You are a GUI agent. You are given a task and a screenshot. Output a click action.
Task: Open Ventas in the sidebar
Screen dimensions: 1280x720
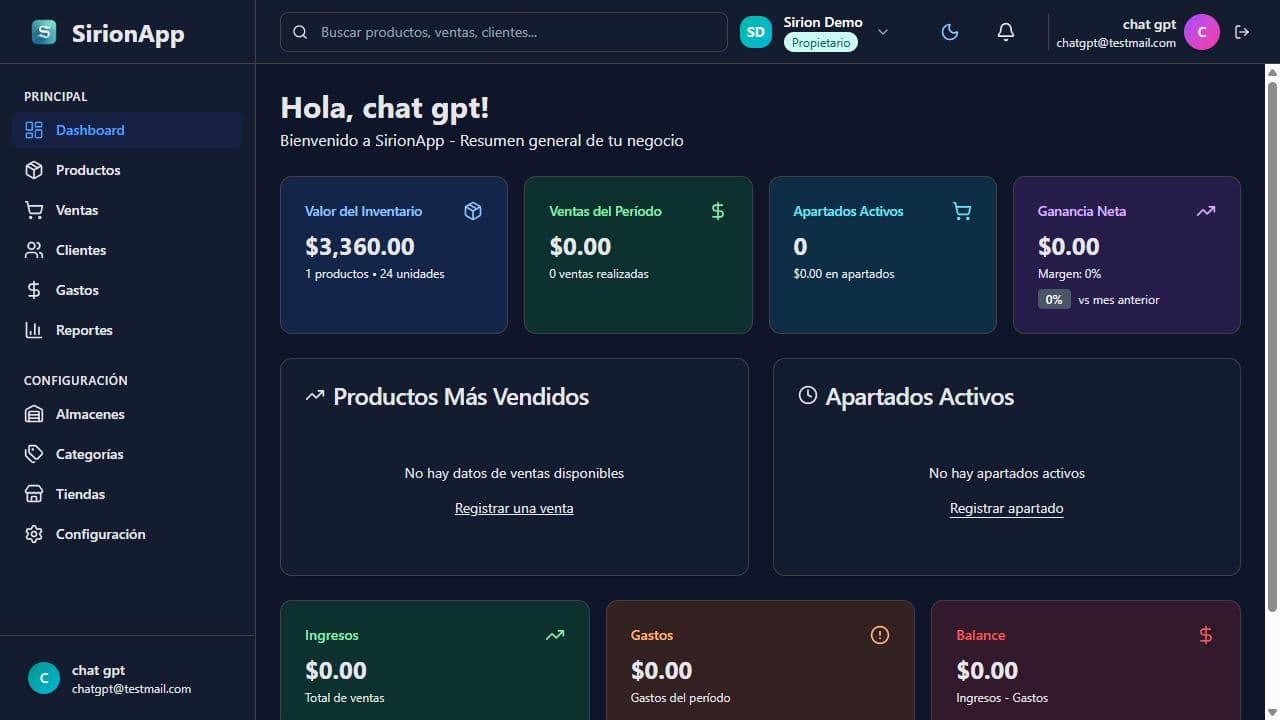pyautogui.click(x=127, y=210)
